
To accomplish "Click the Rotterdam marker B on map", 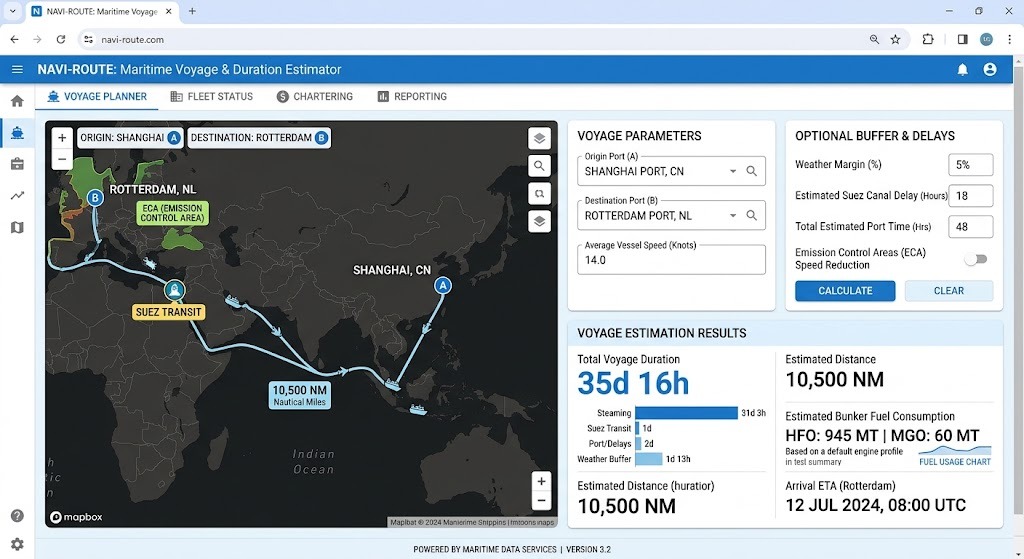I will click(95, 197).
